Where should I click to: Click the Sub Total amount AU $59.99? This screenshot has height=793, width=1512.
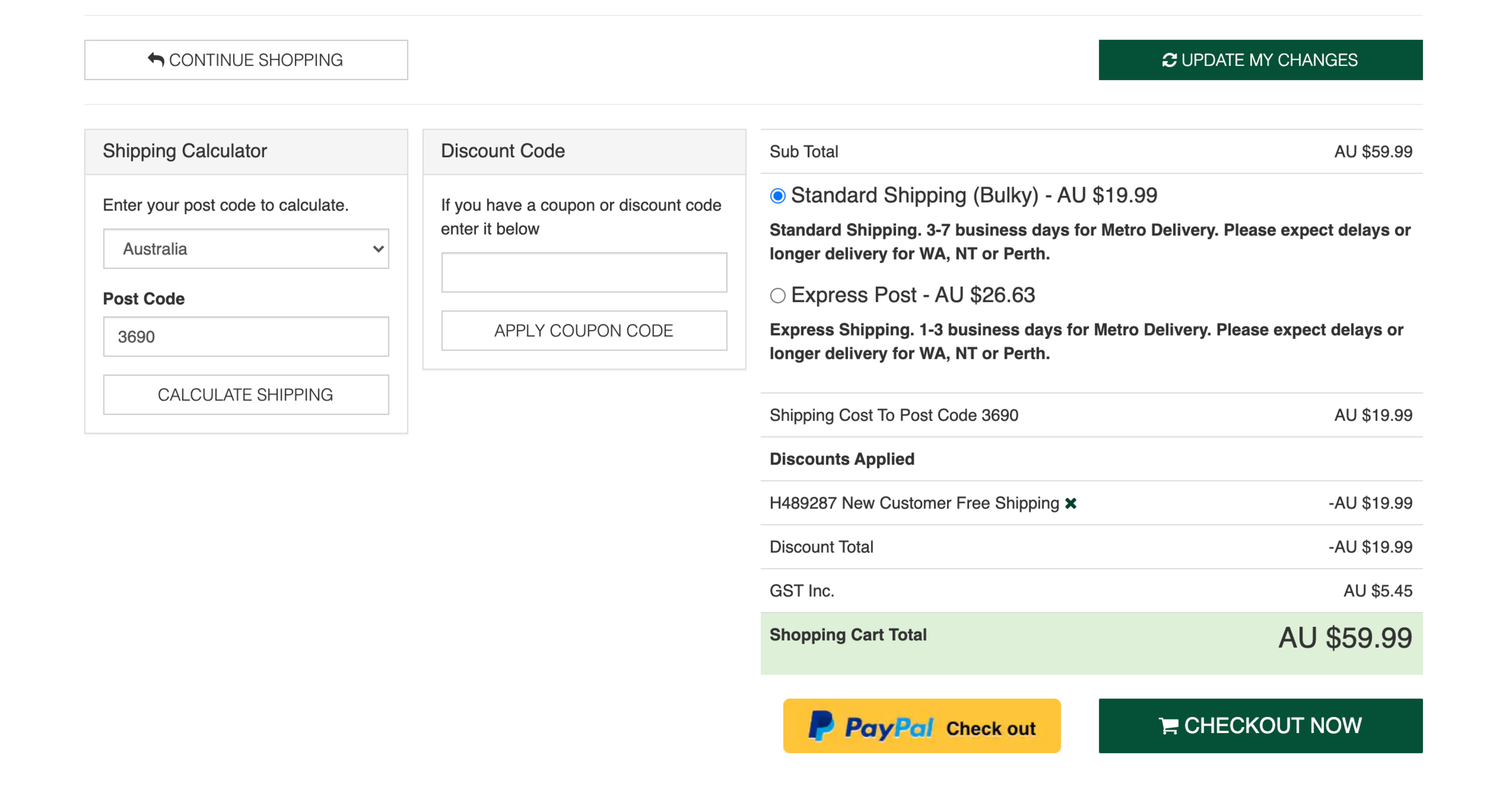point(1374,152)
